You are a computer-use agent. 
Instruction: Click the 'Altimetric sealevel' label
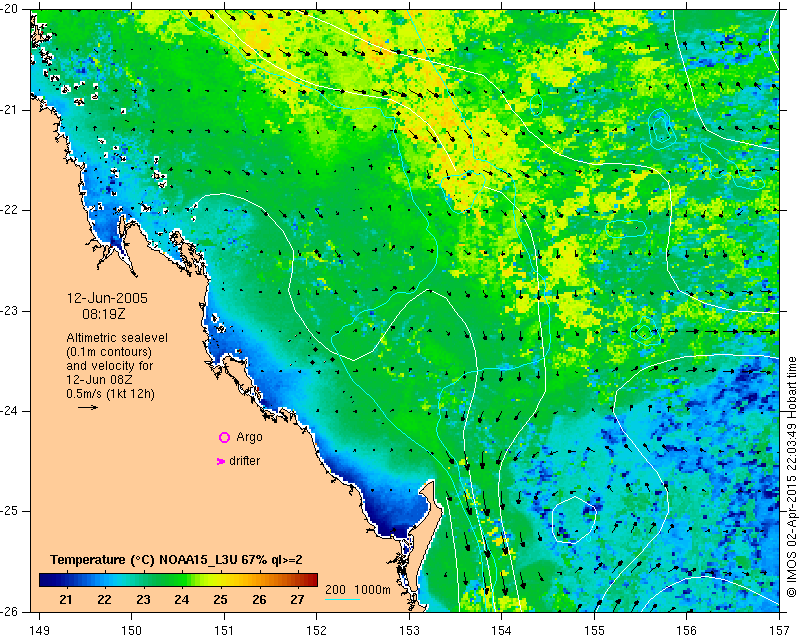(x=117, y=338)
